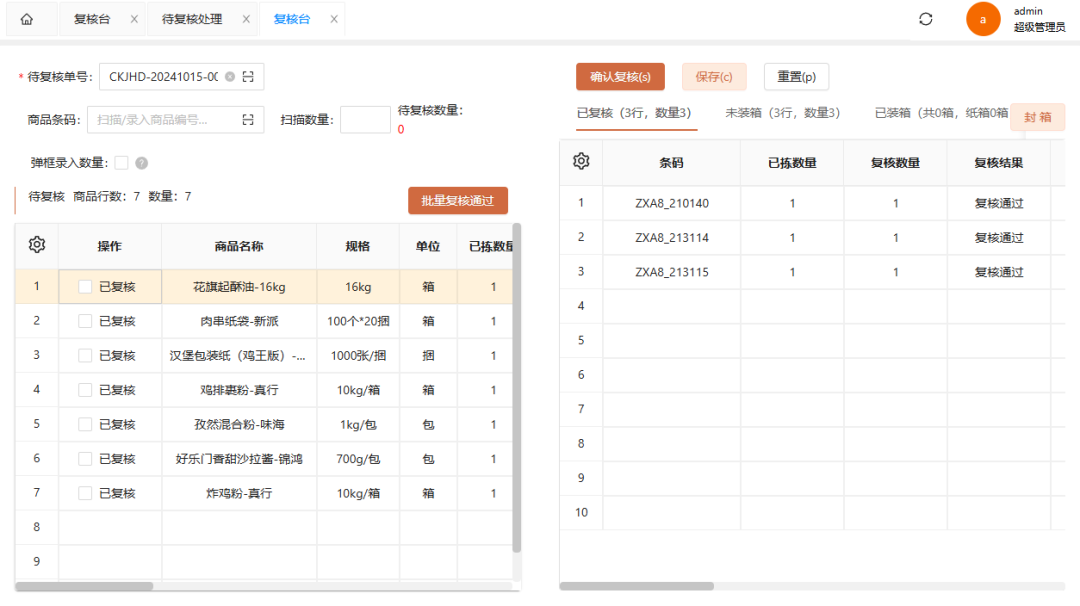1080x606 pixels.
Task: Clear the 待复核单号 field with its clear icon
Action: tap(230, 77)
